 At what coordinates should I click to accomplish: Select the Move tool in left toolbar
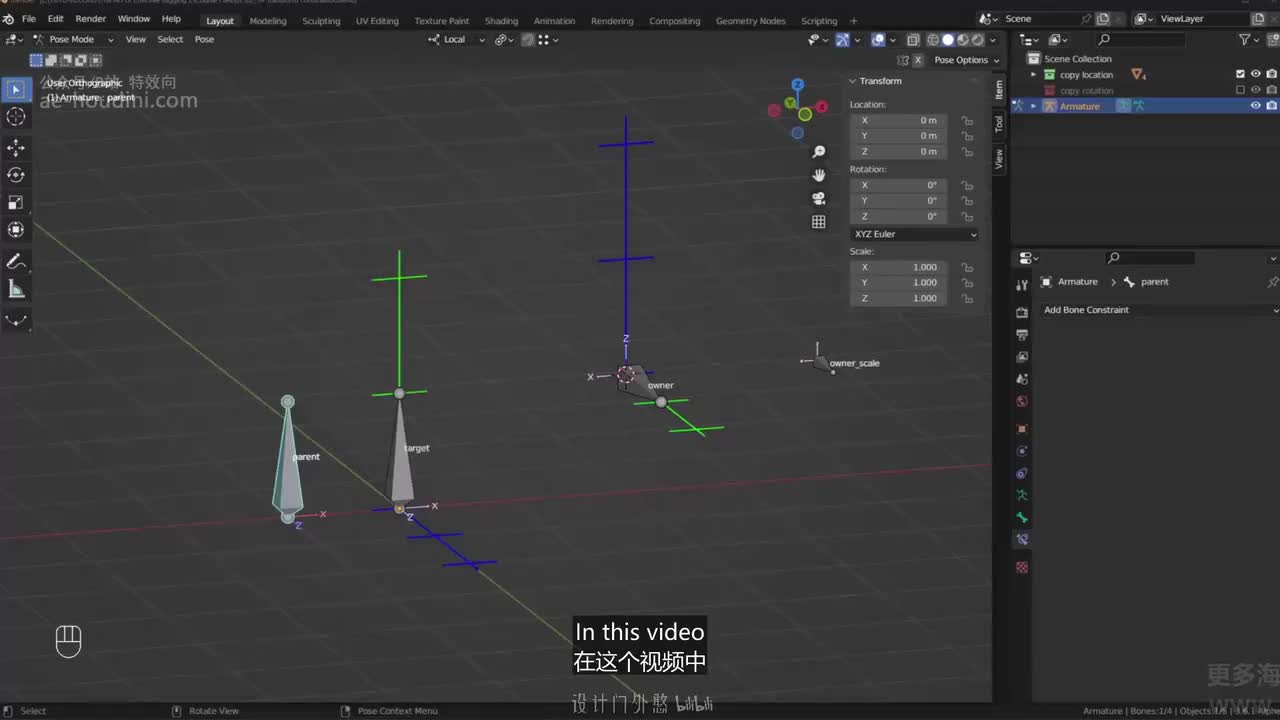16,148
